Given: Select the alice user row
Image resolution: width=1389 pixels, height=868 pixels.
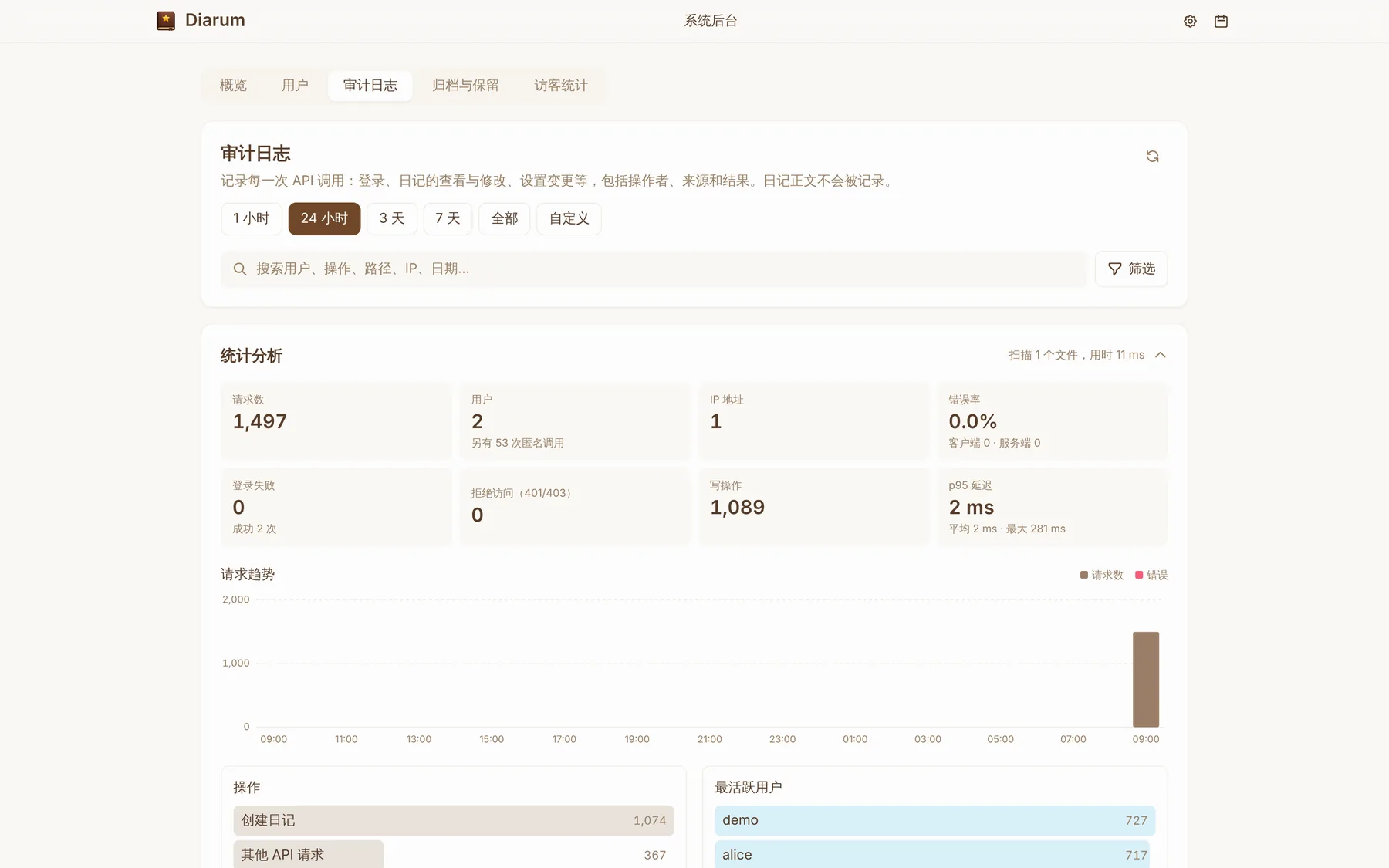Looking at the screenshot, I should 934,855.
